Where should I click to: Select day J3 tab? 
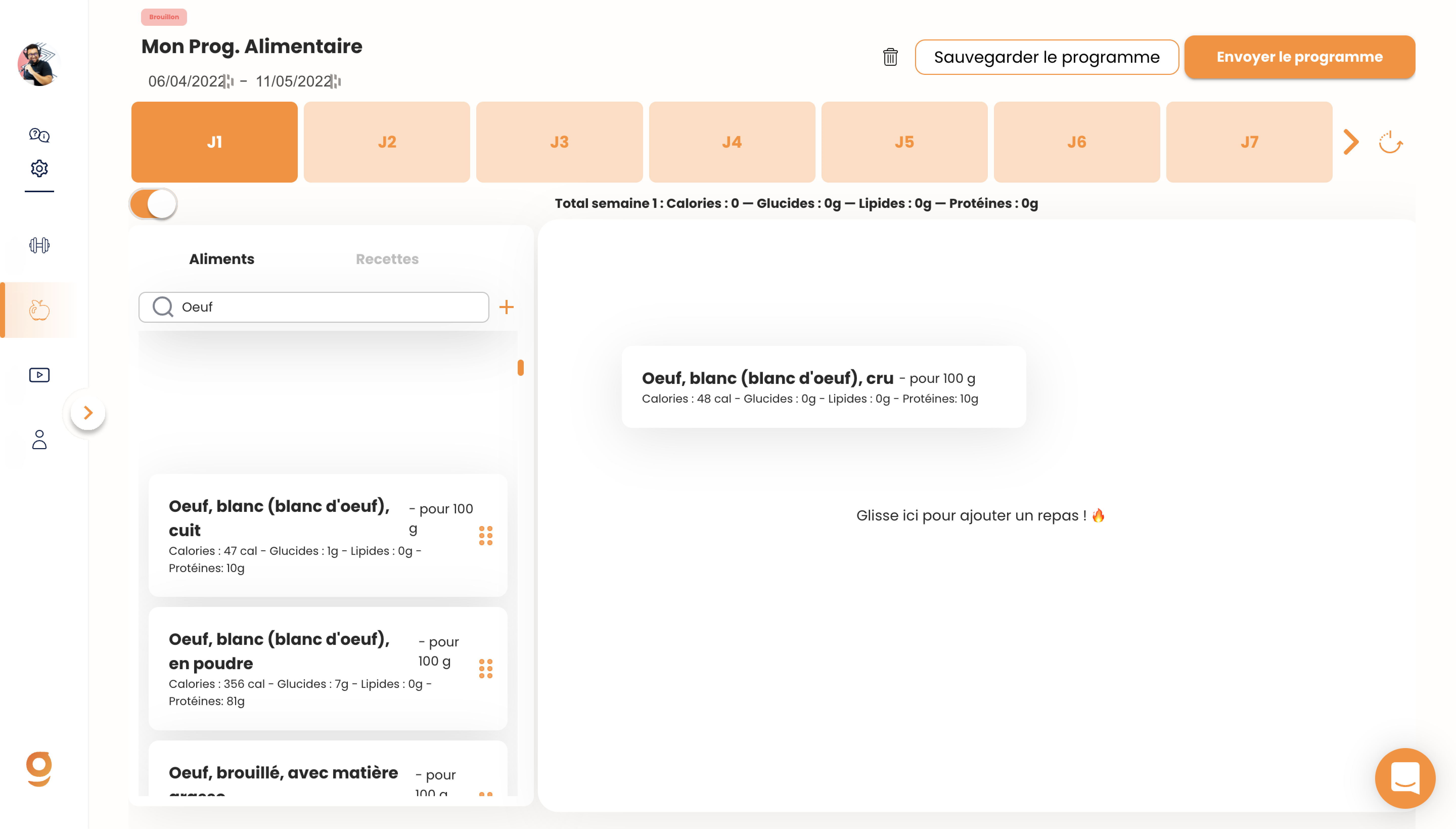point(559,142)
